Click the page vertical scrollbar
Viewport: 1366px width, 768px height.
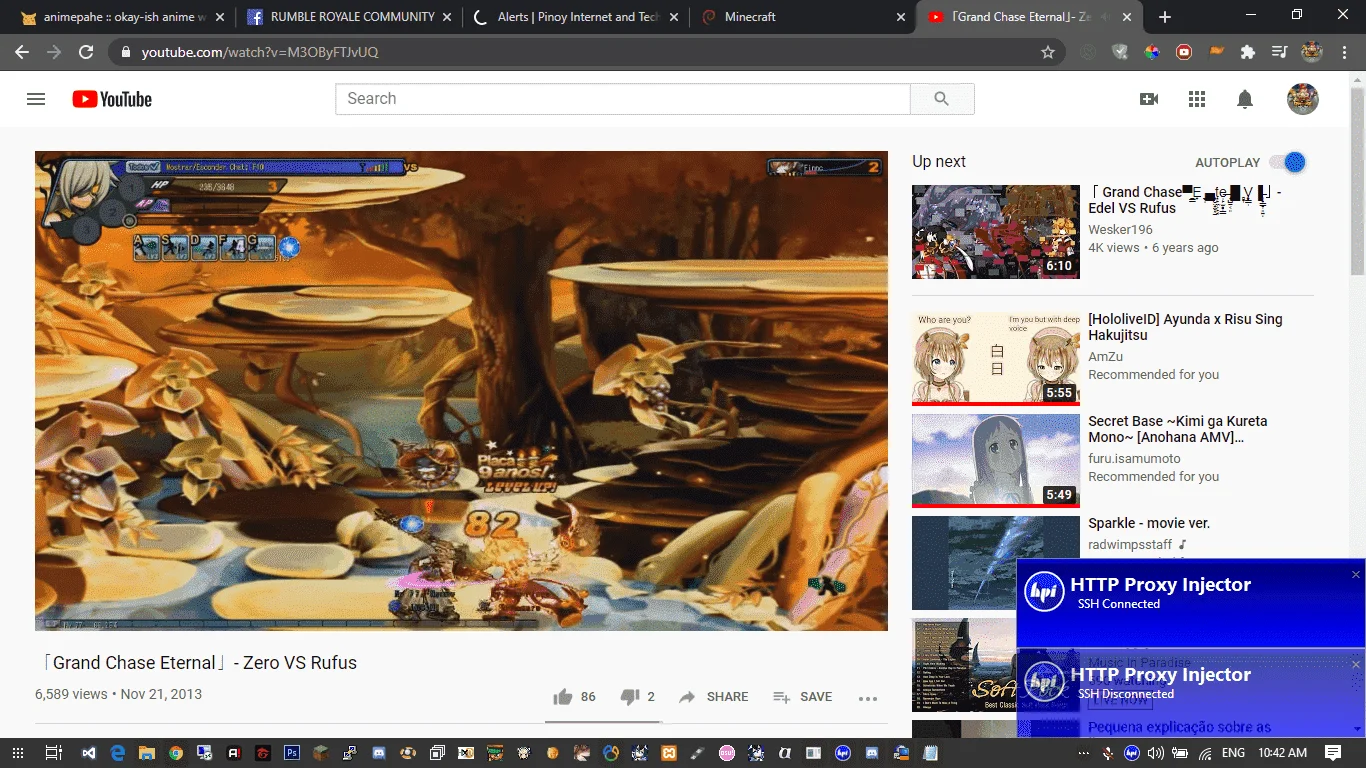1358,180
